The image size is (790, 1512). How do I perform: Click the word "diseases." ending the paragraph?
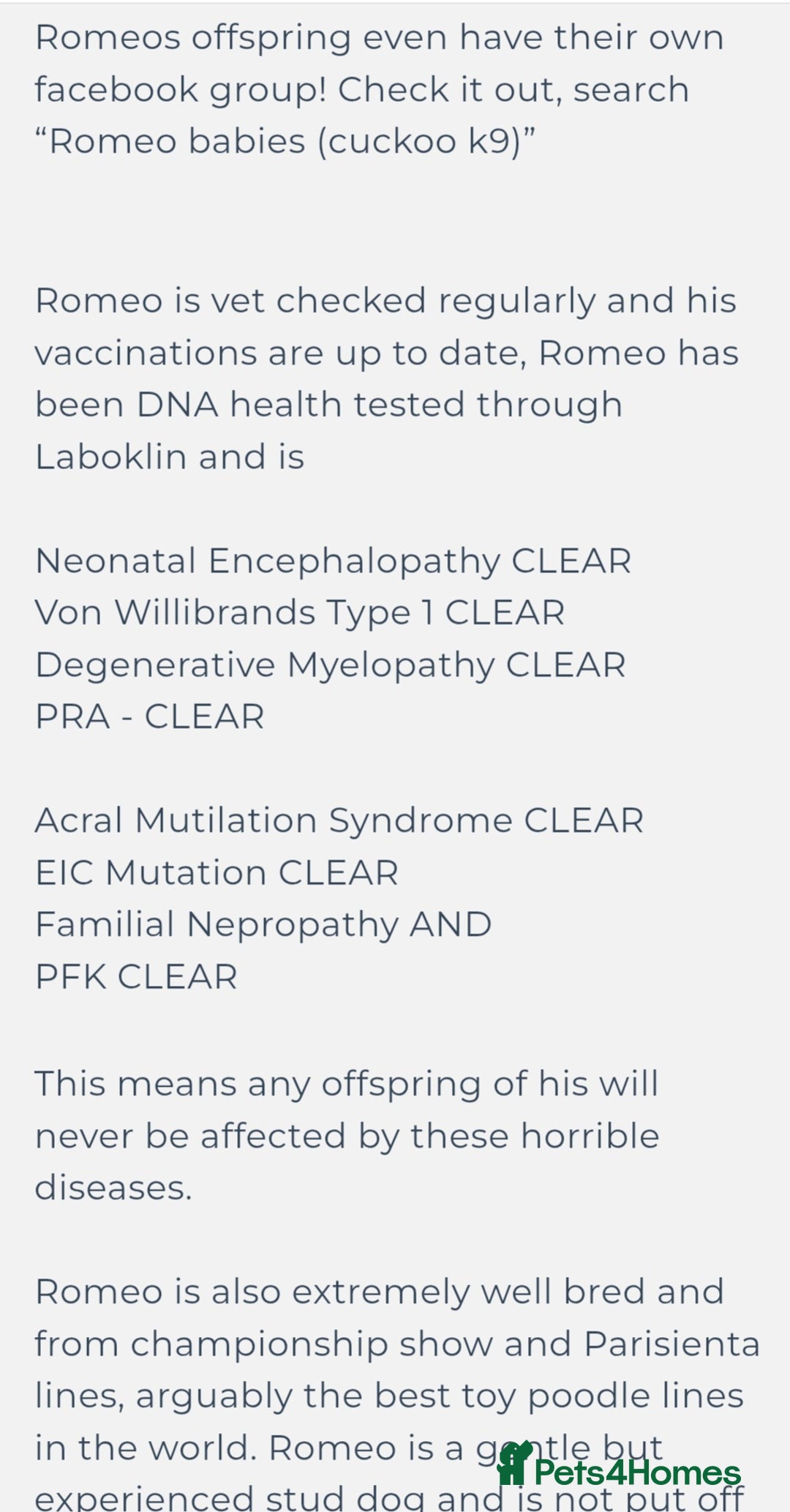(x=113, y=1188)
